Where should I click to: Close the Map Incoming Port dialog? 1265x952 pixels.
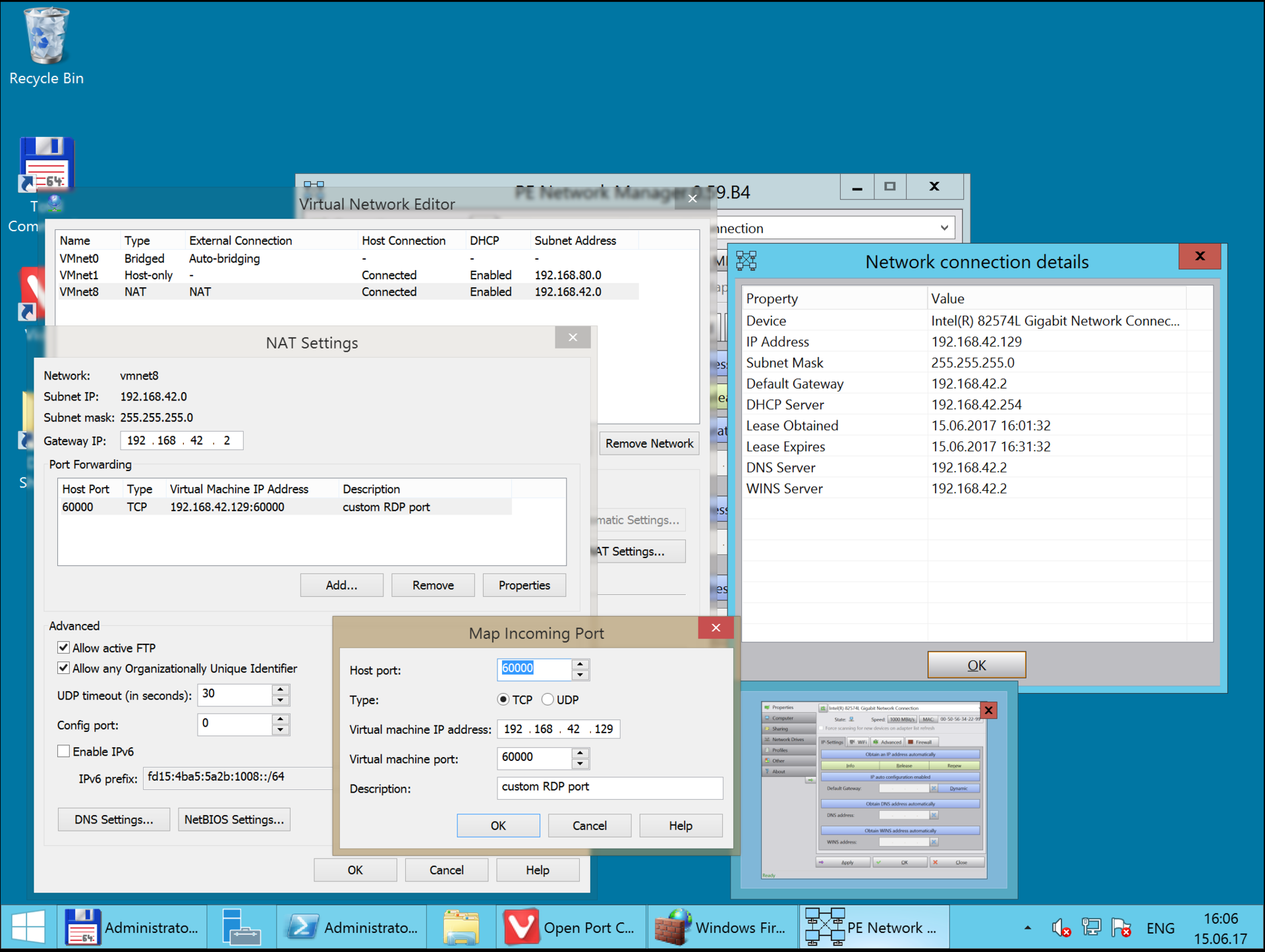[716, 627]
